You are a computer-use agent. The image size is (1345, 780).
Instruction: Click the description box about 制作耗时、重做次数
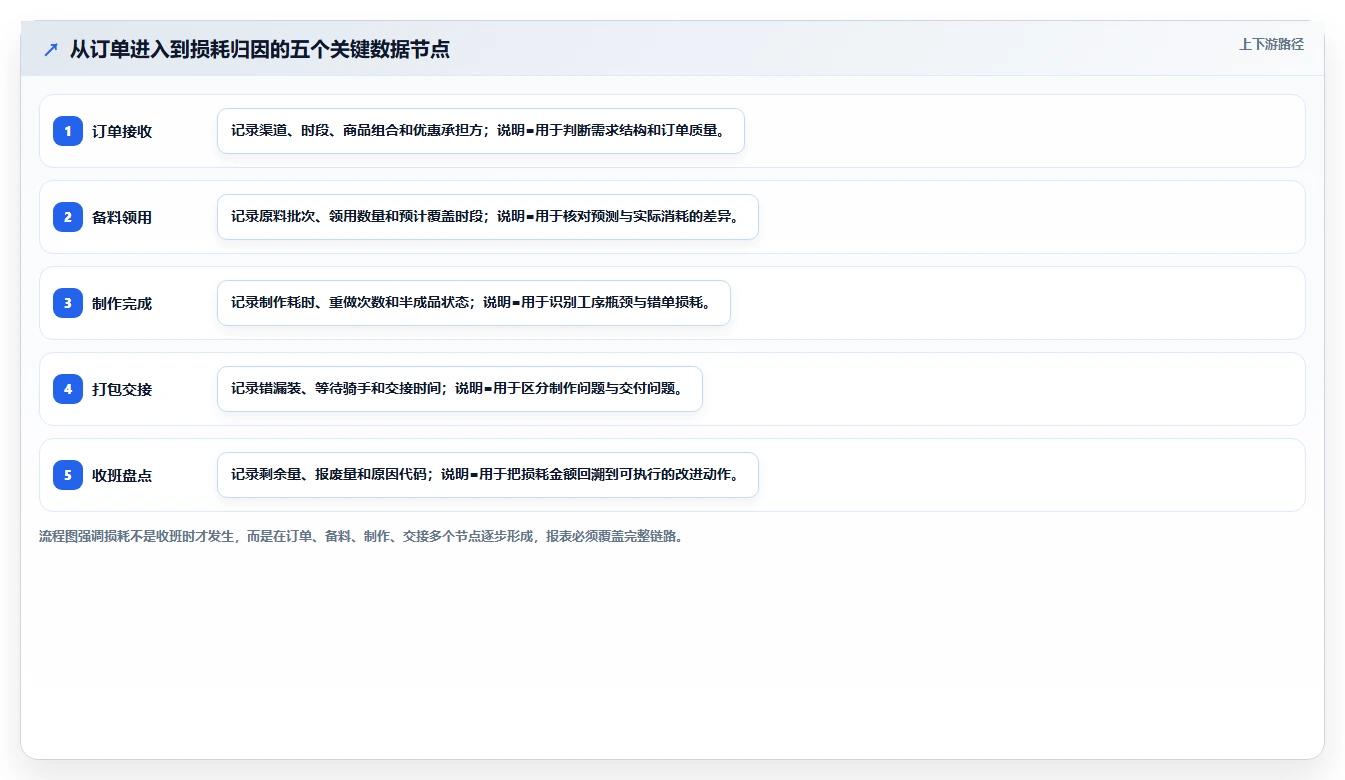tap(474, 303)
